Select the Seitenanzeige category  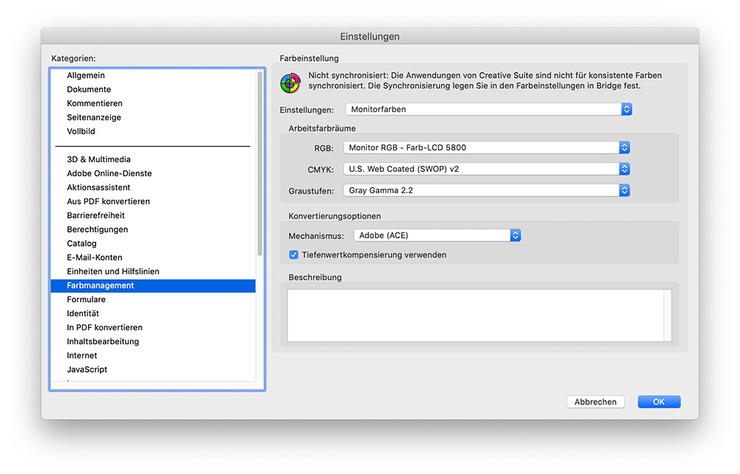pyautogui.click(x=153, y=118)
